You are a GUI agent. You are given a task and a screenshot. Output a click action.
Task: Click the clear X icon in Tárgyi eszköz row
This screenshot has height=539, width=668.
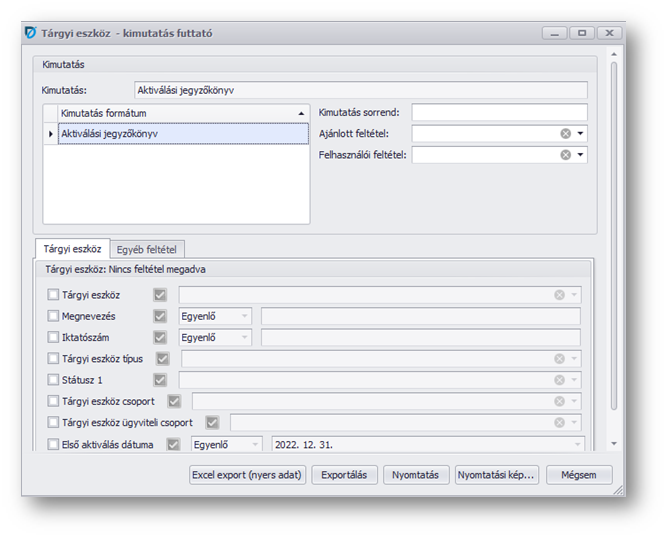pos(560,295)
